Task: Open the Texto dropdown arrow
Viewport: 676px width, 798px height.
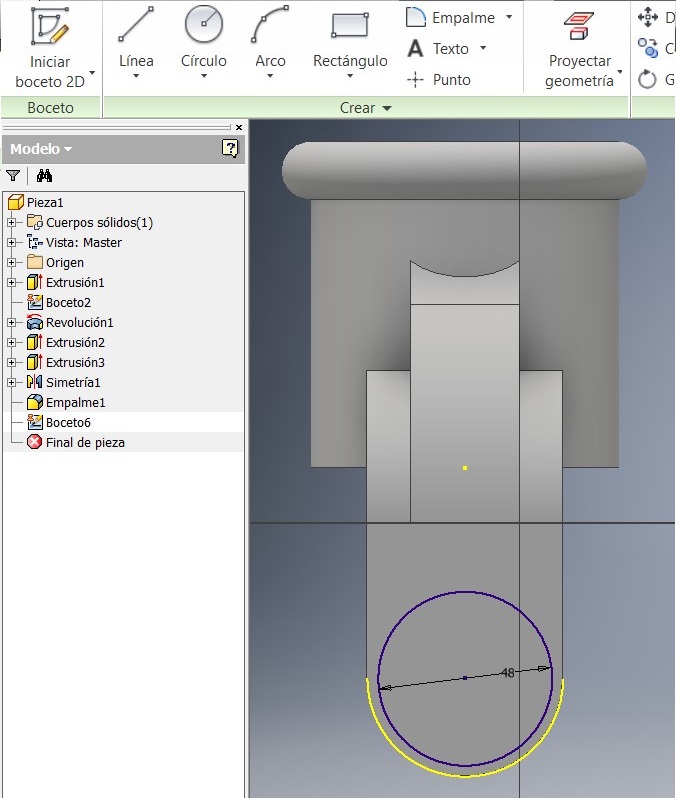Action: [x=483, y=48]
